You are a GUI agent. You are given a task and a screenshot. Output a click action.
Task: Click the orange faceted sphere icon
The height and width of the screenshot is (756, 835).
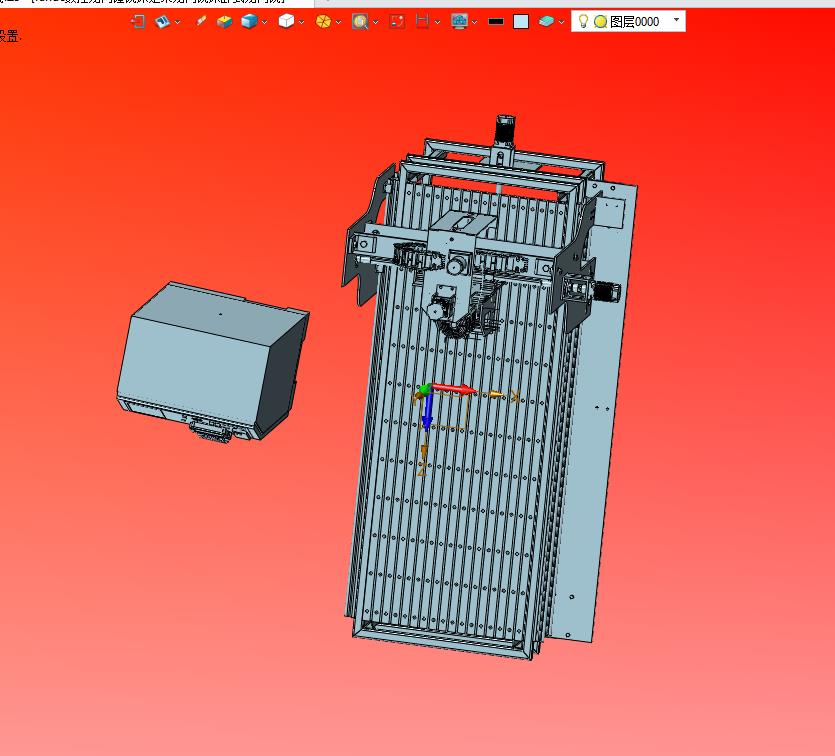coord(323,21)
